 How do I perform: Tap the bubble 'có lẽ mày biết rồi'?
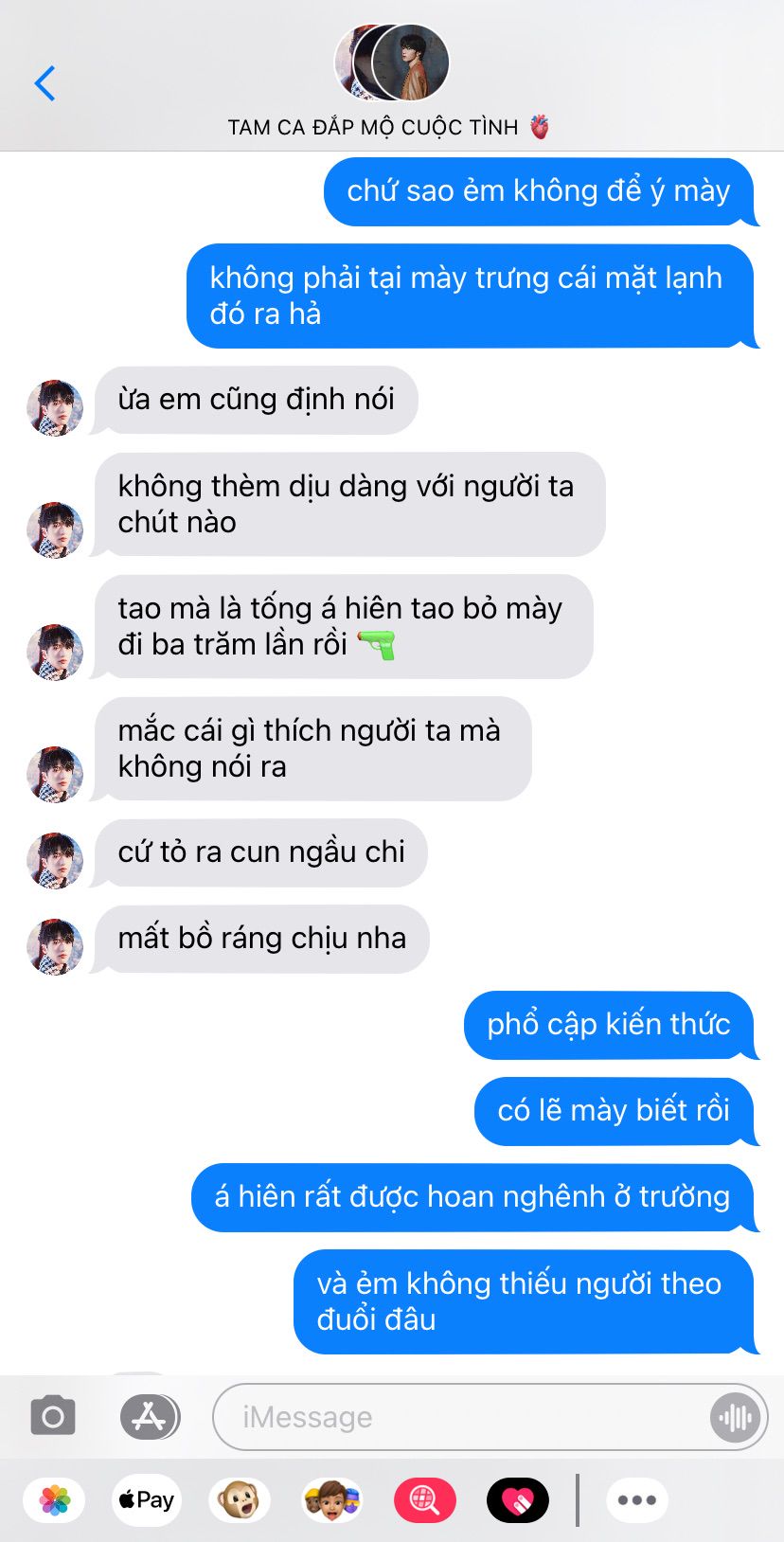click(x=614, y=1111)
